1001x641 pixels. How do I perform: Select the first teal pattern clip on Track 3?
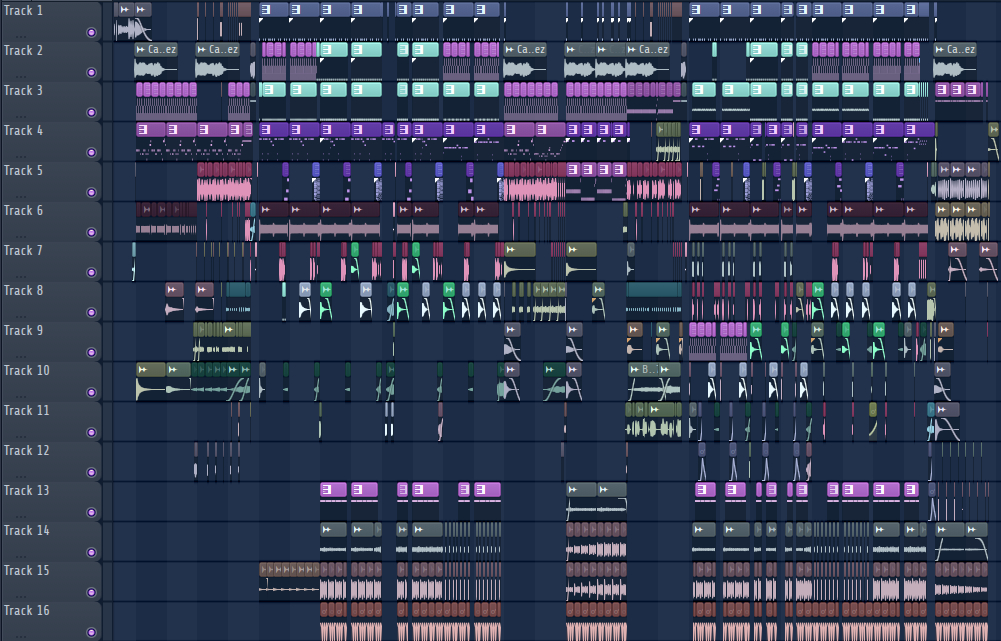coord(273,89)
